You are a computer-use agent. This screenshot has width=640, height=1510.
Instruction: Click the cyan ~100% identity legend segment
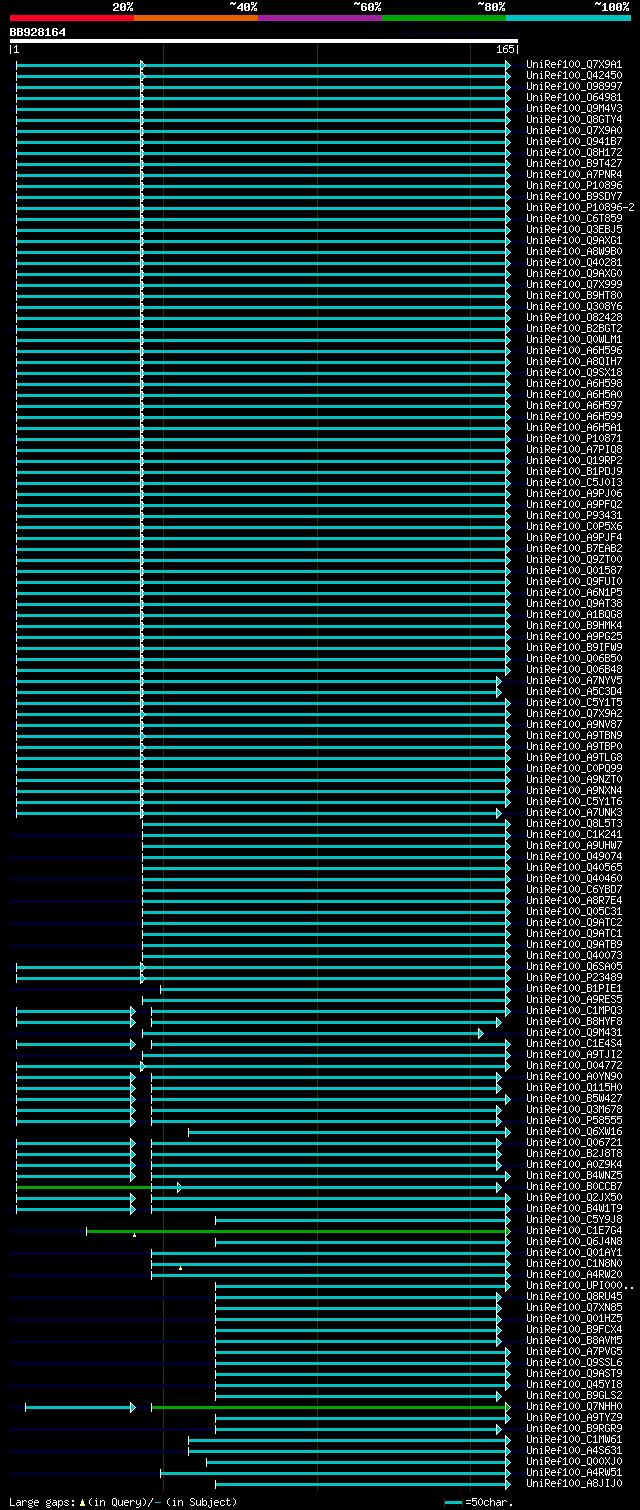[x=568, y=18]
